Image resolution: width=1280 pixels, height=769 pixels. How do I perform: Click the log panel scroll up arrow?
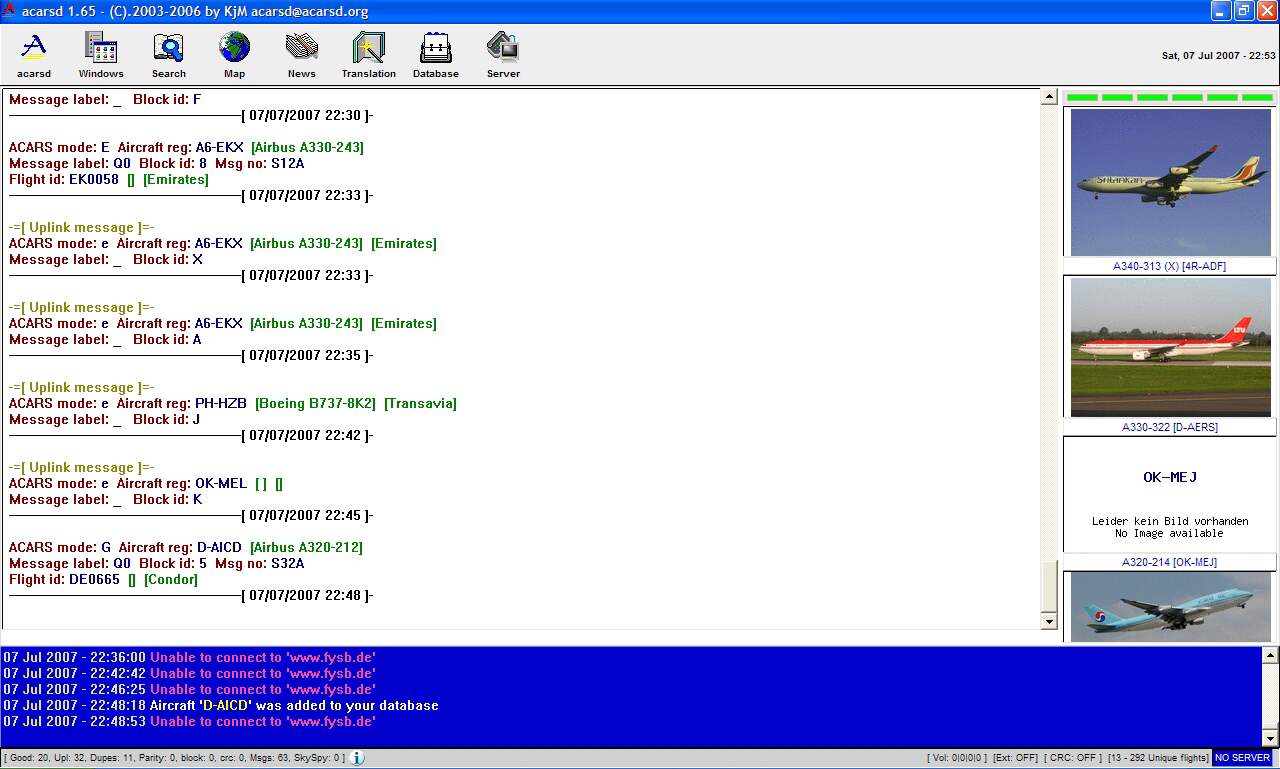click(1270, 656)
